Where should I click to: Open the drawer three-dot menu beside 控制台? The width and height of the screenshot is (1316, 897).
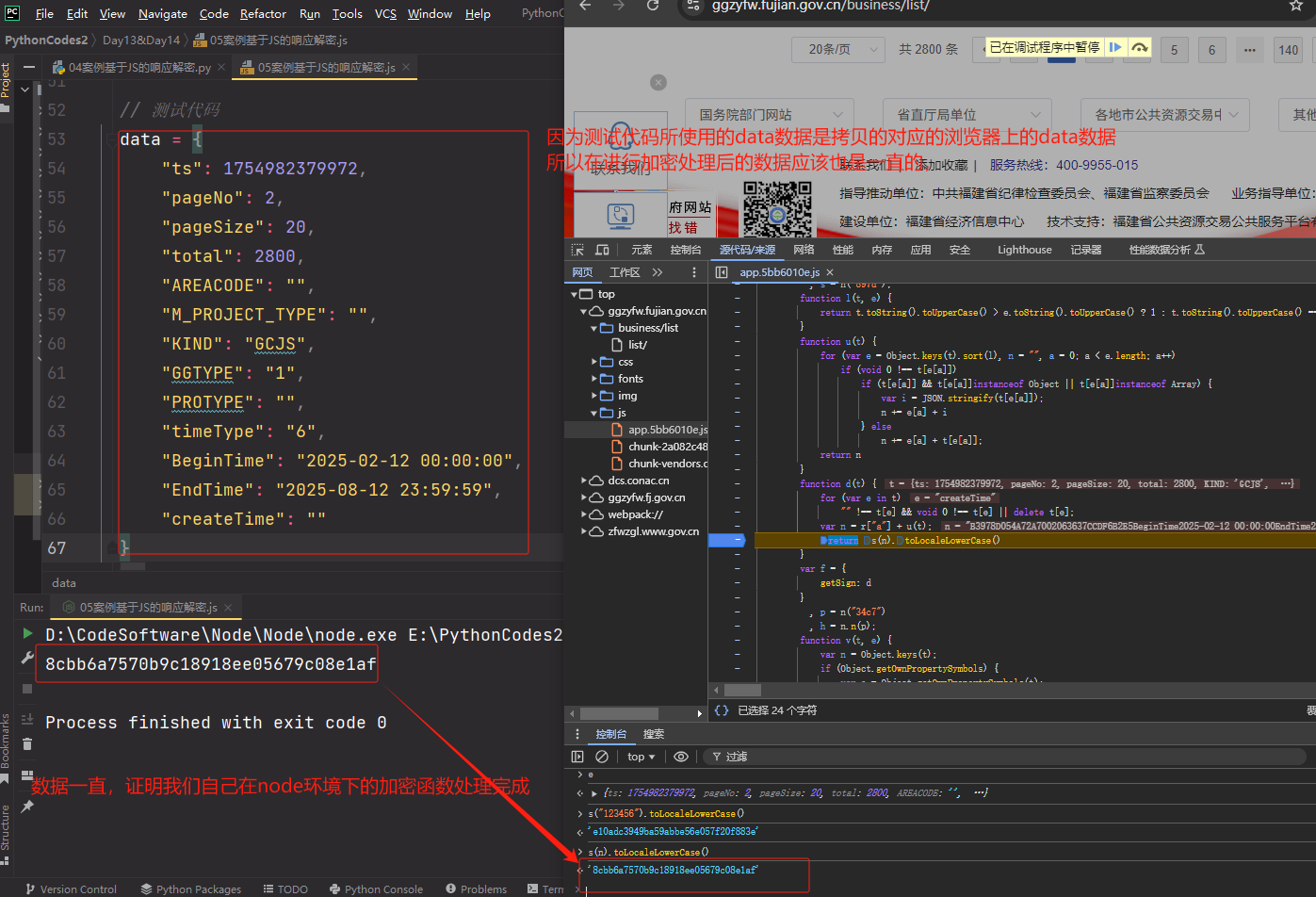(577, 734)
